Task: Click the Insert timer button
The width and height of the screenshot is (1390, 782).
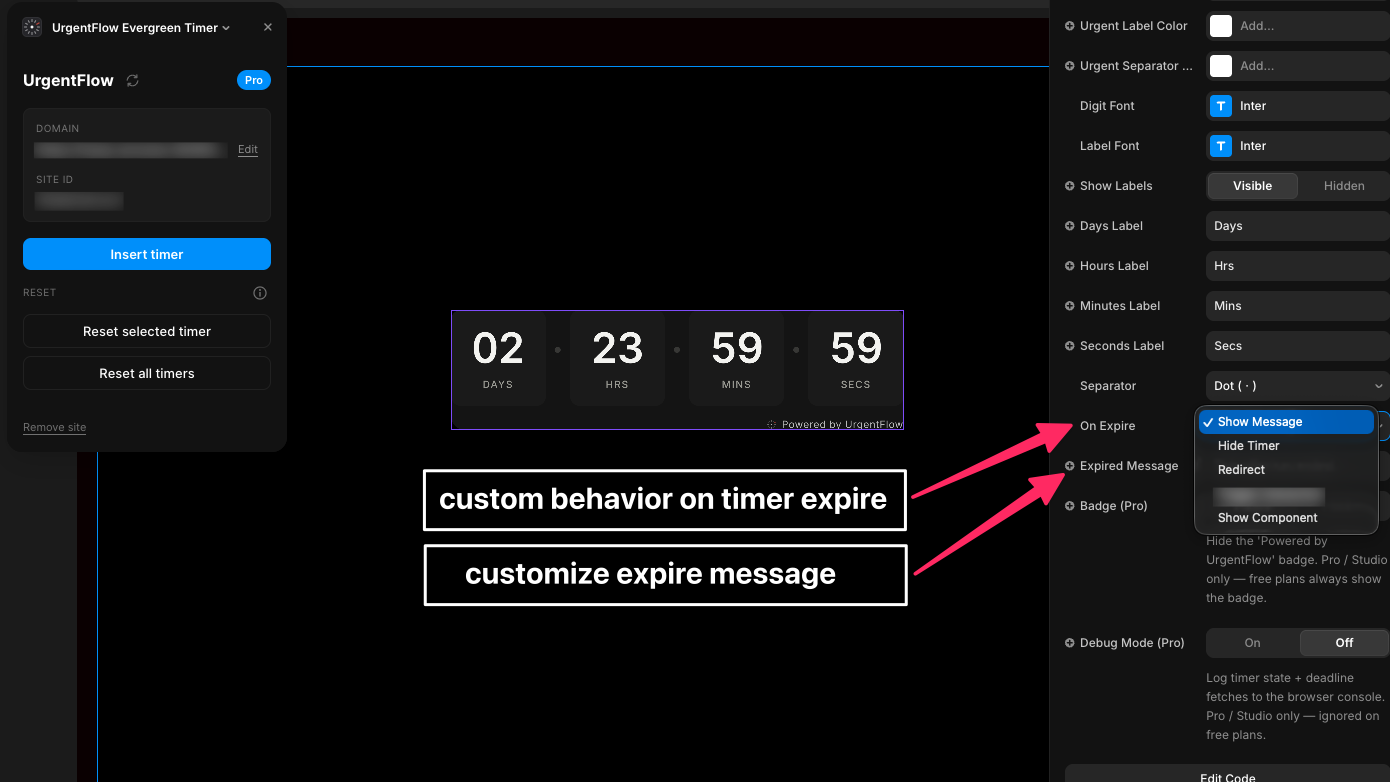Action: (x=147, y=254)
